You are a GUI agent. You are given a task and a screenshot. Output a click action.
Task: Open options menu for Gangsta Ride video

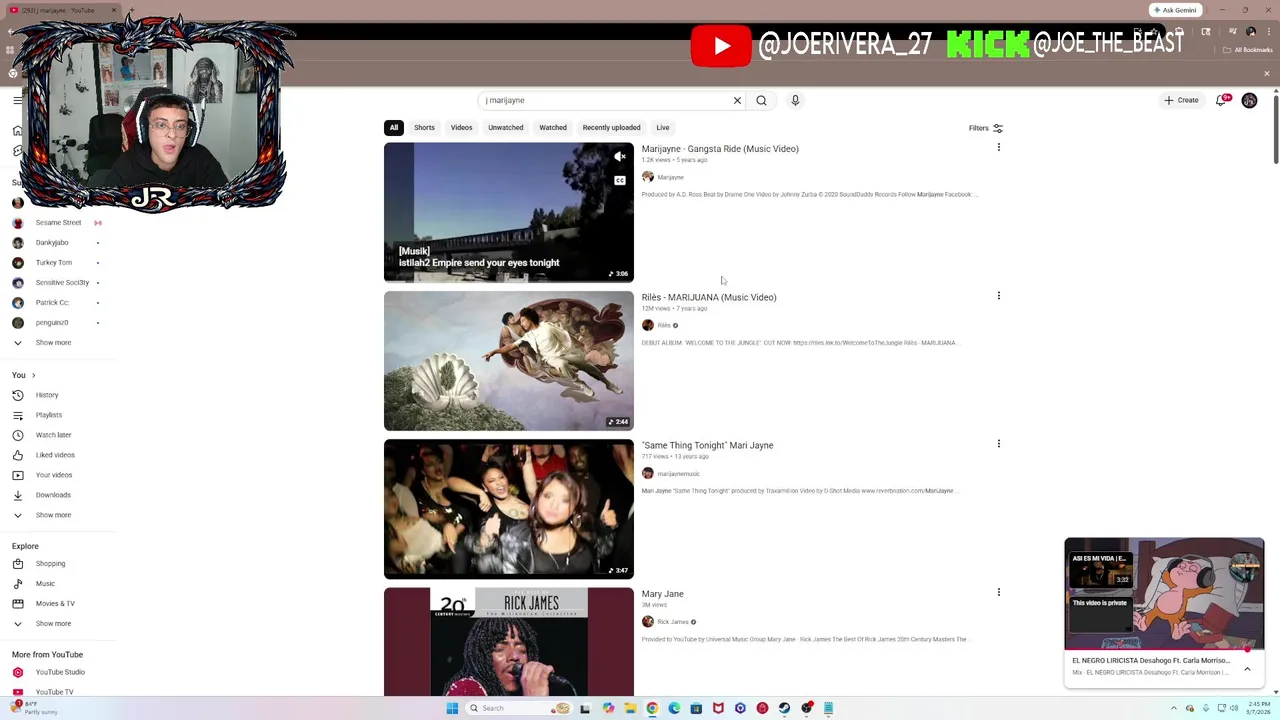[998, 148]
